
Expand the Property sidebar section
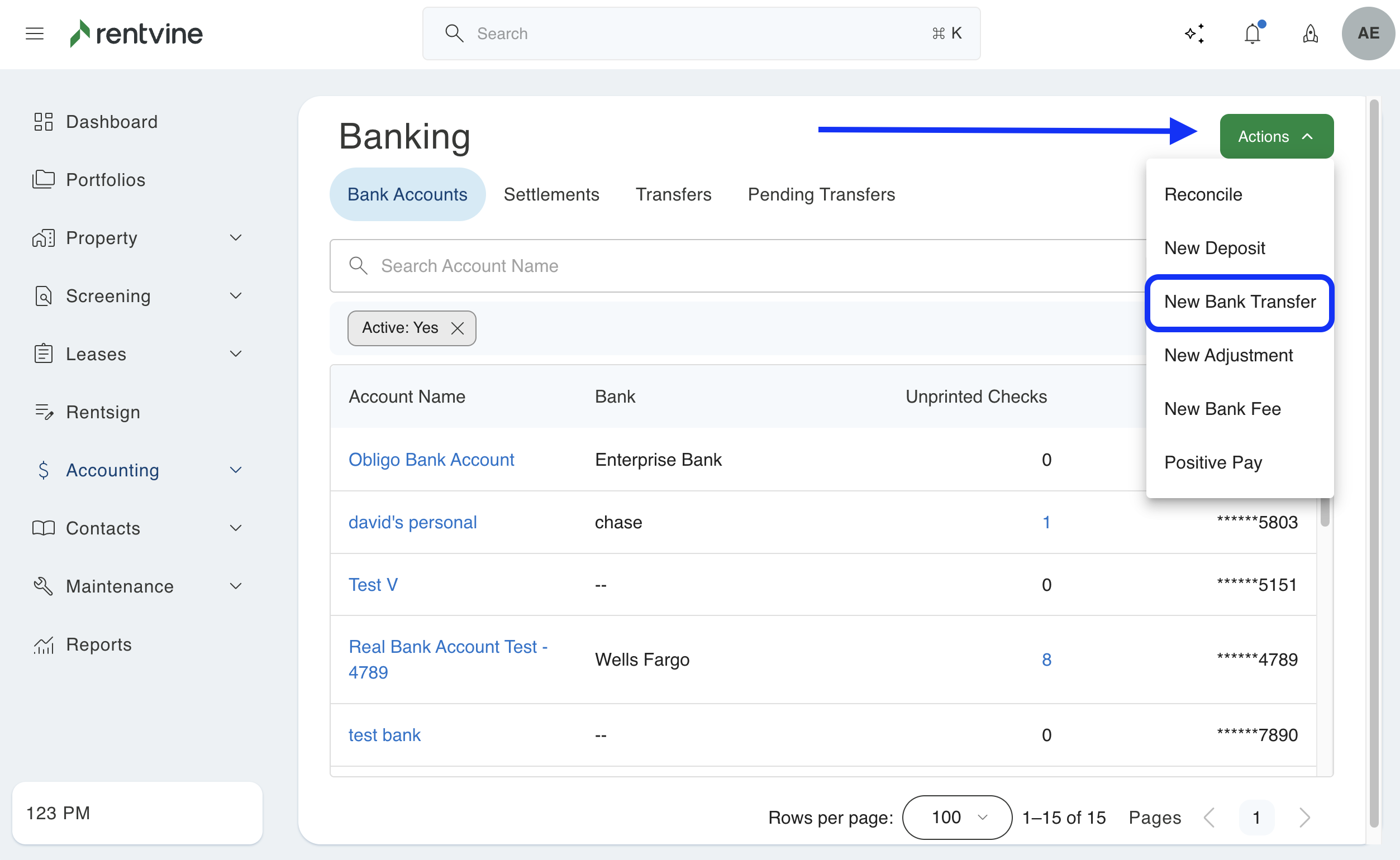tap(236, 238)
